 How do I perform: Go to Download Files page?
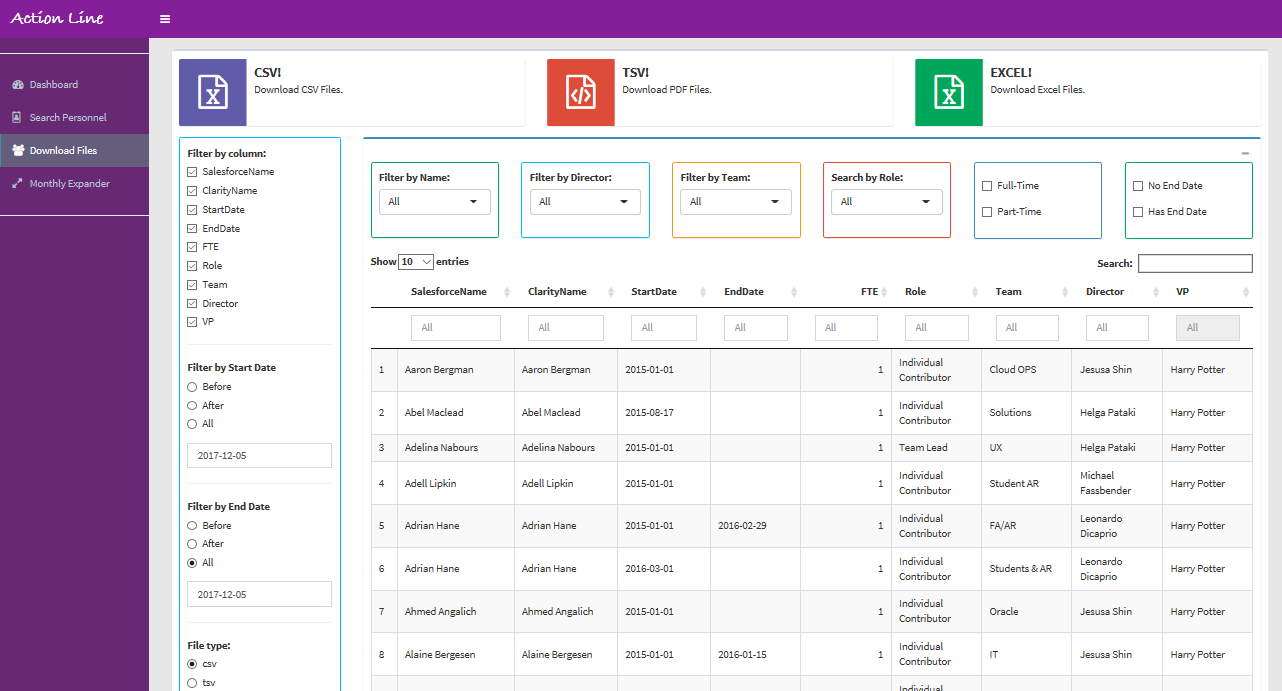[74, 150]
